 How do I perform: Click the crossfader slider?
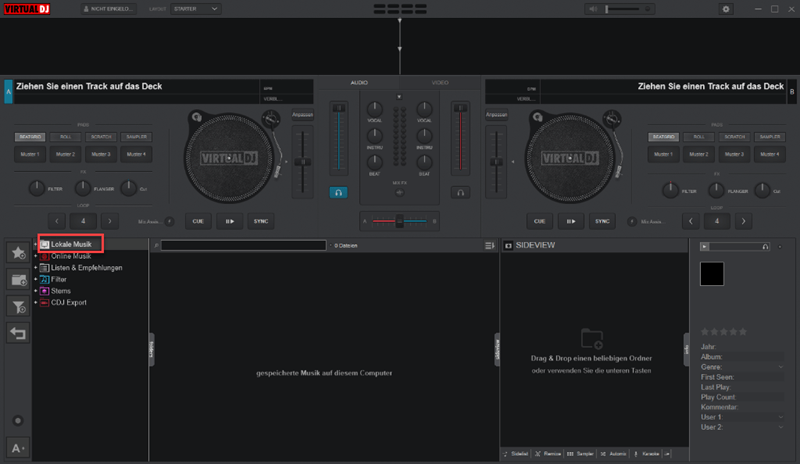pyautogui.click(x=399, y=221)
